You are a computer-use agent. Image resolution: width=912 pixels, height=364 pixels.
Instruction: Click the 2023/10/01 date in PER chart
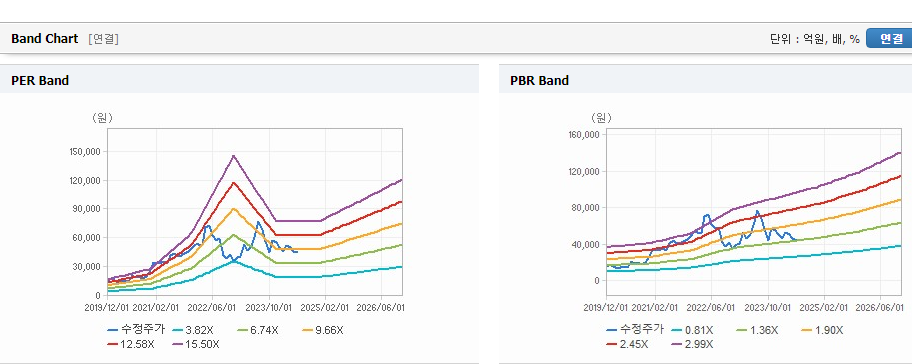[268, 307]
